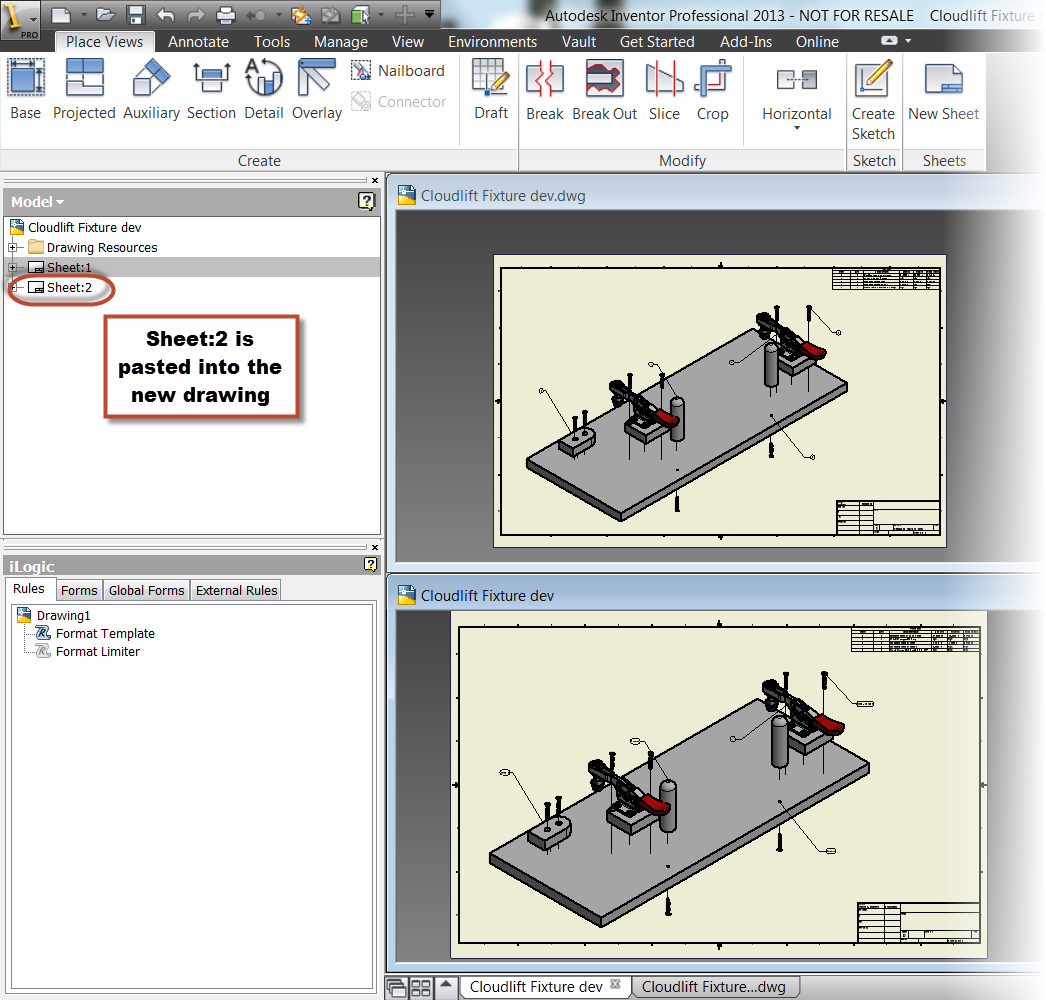Click the selection priority cube icon

[360, 14]
